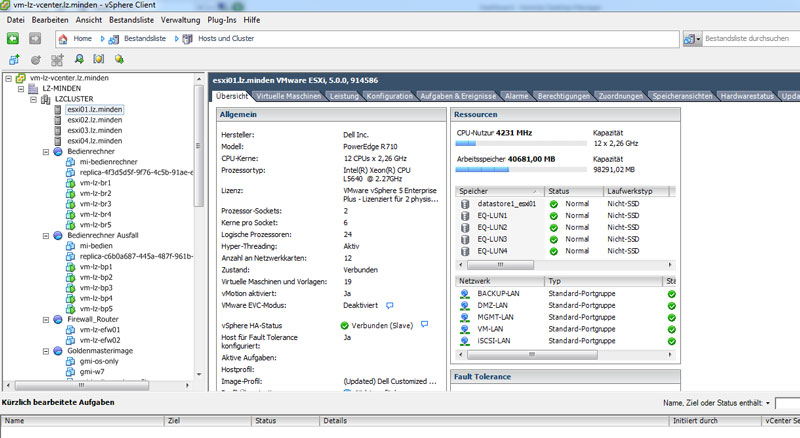Click the grey forward navigation arrow

pos(35,38)
